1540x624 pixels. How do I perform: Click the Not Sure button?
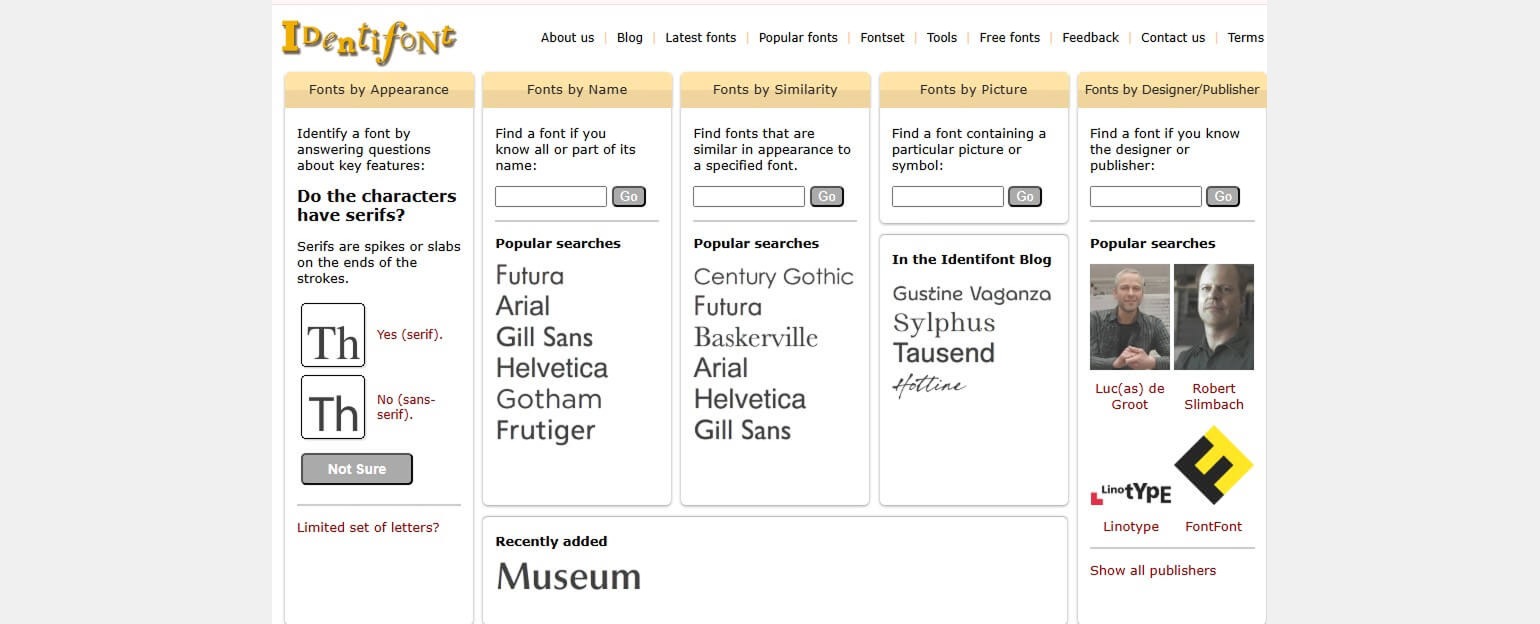coord(357,469)
